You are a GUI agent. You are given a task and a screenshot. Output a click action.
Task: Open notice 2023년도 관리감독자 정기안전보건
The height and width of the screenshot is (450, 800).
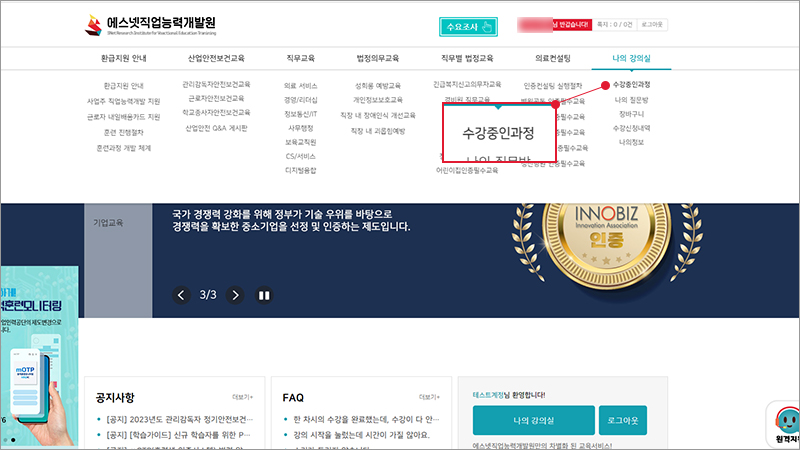point(179,419)
